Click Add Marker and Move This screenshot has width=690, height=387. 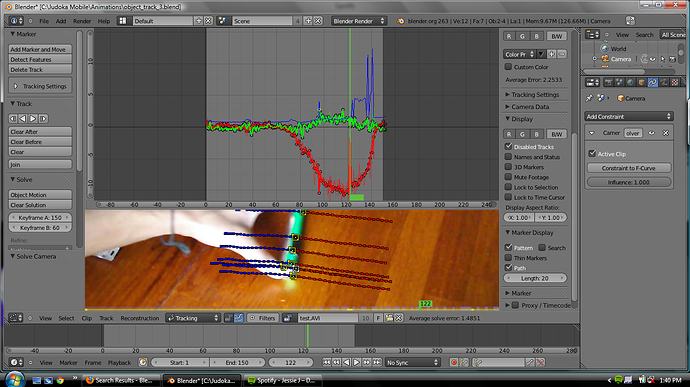coord(40,49)
